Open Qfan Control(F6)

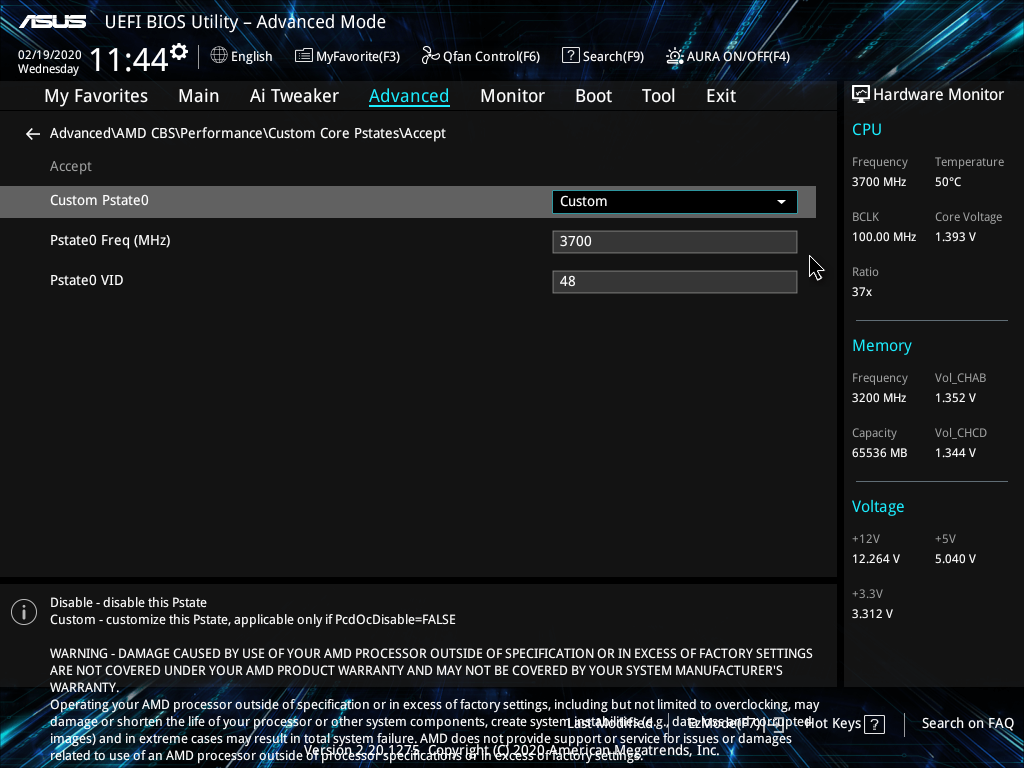pyautogui.click(x=480, y=56)
